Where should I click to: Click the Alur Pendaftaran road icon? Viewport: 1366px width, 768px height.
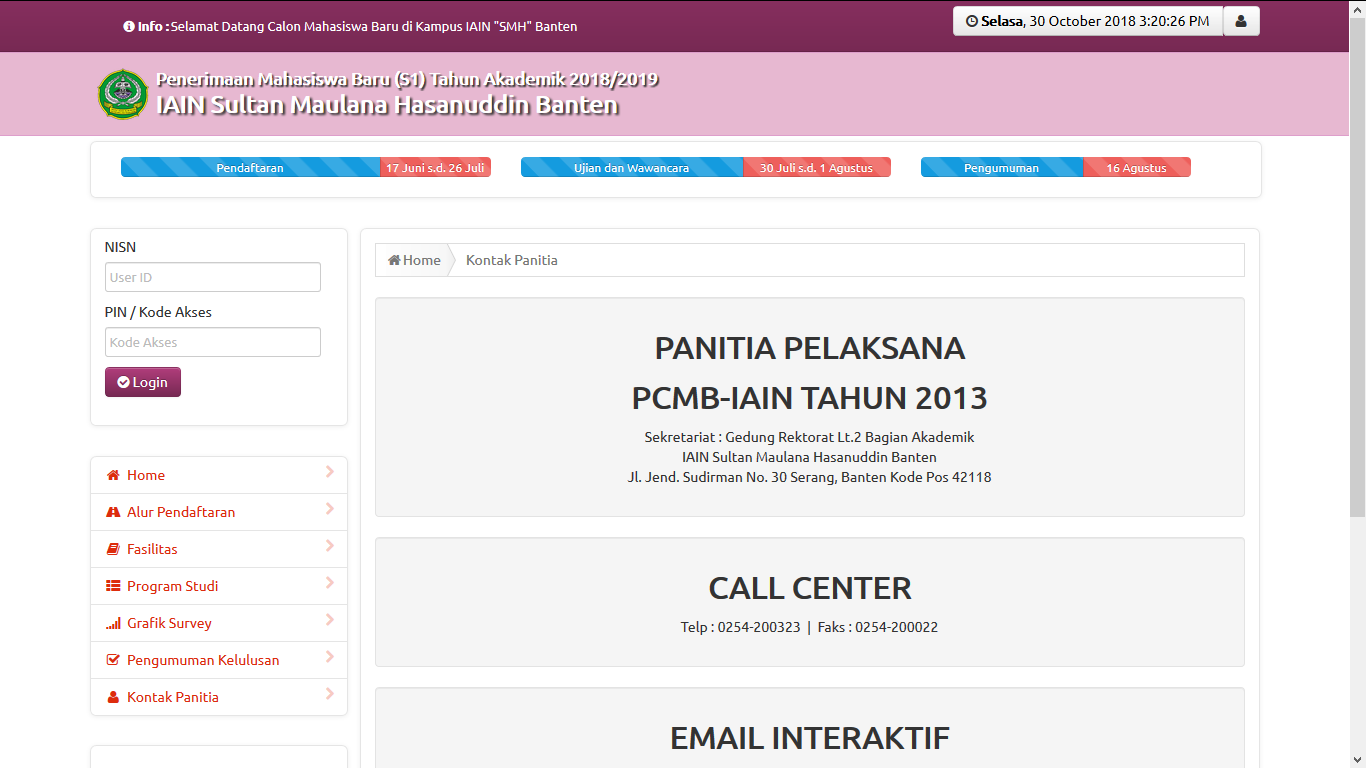(113, 512)
